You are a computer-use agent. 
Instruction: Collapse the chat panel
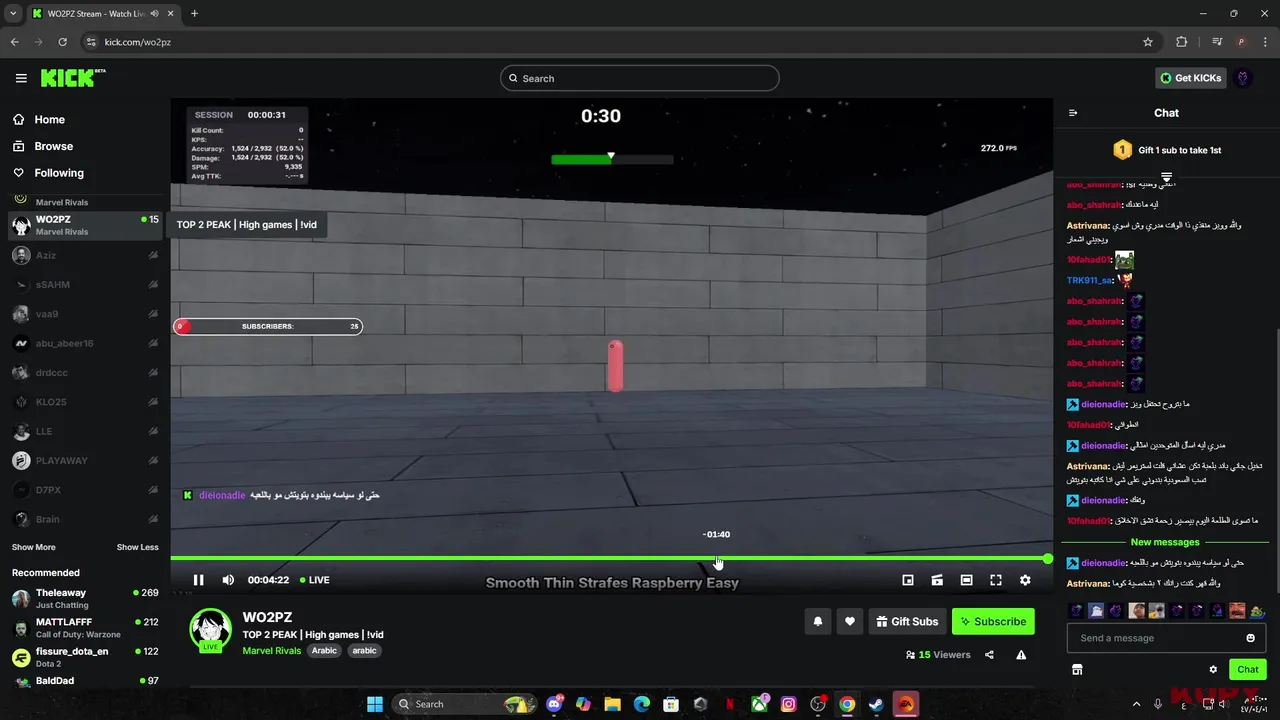pos(1073,113)
